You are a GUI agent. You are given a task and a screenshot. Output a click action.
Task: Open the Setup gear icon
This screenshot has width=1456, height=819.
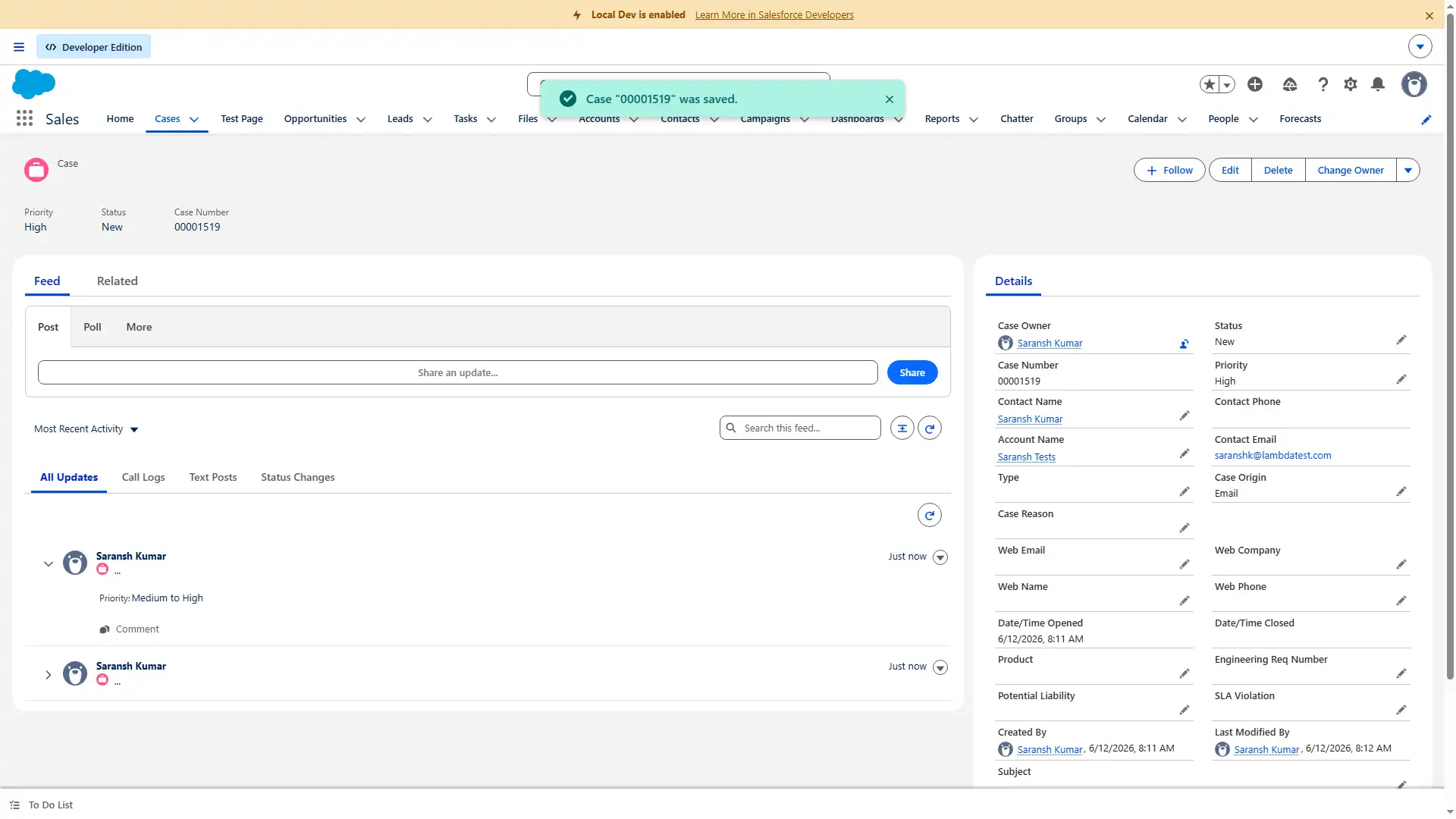click(1351, 84)
